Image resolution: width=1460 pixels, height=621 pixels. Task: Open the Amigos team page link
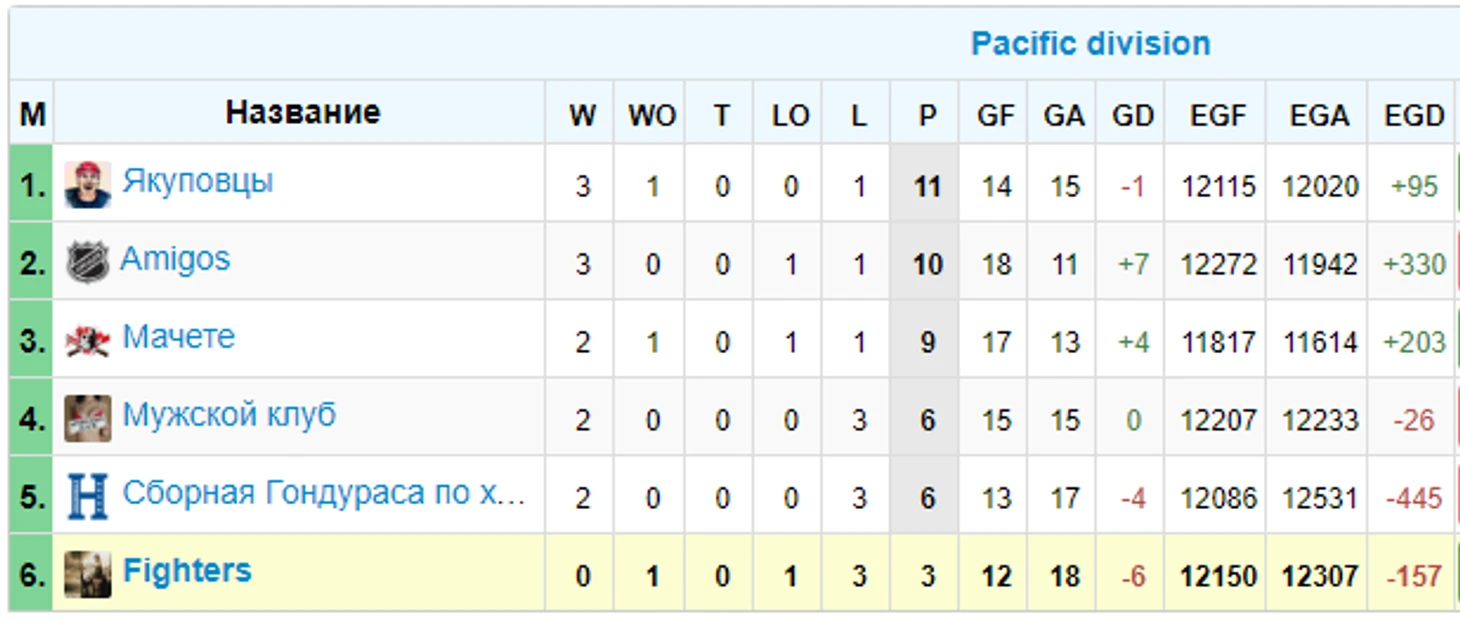175,259
